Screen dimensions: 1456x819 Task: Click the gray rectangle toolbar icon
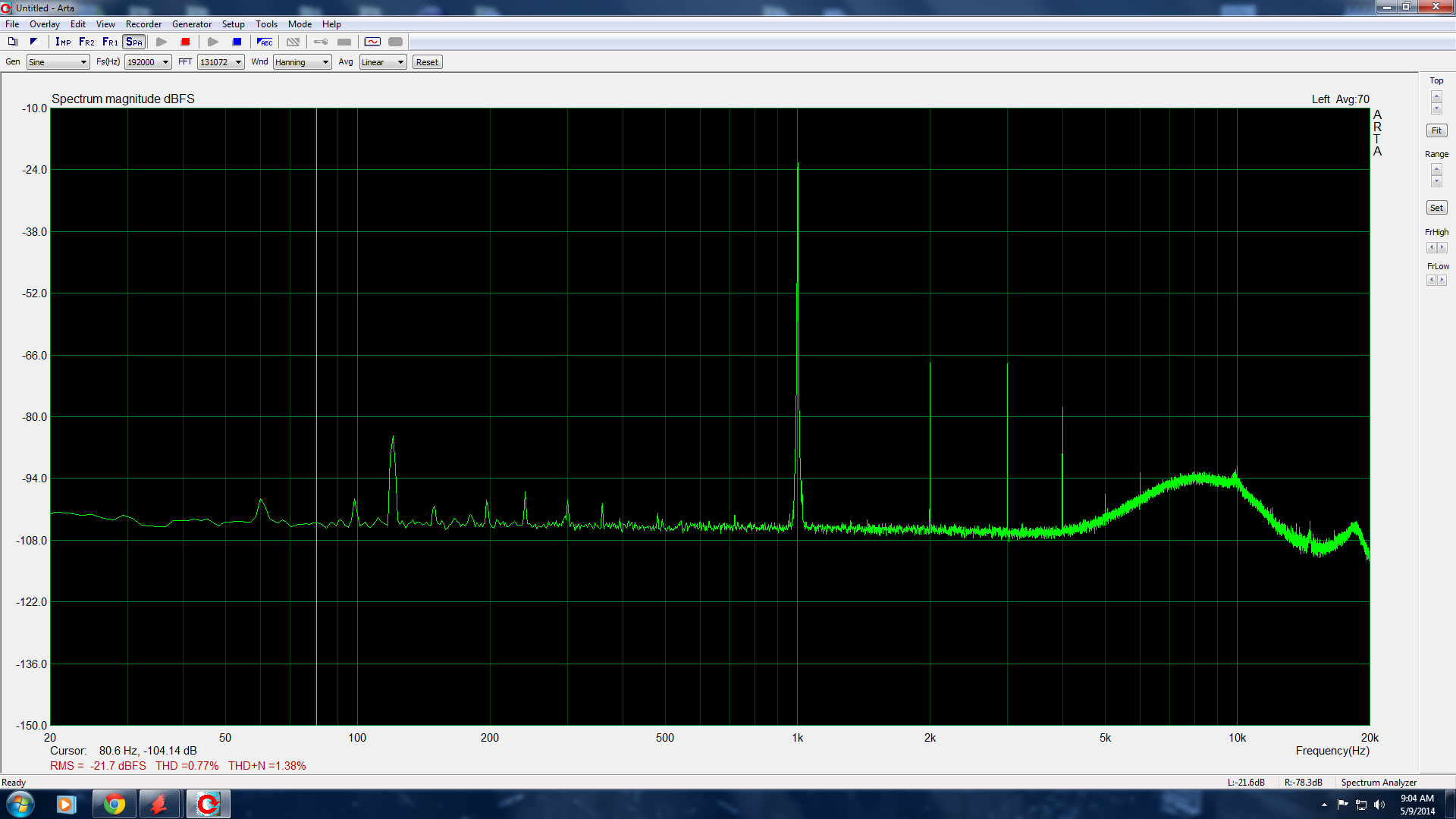click(x=344, y=42)
